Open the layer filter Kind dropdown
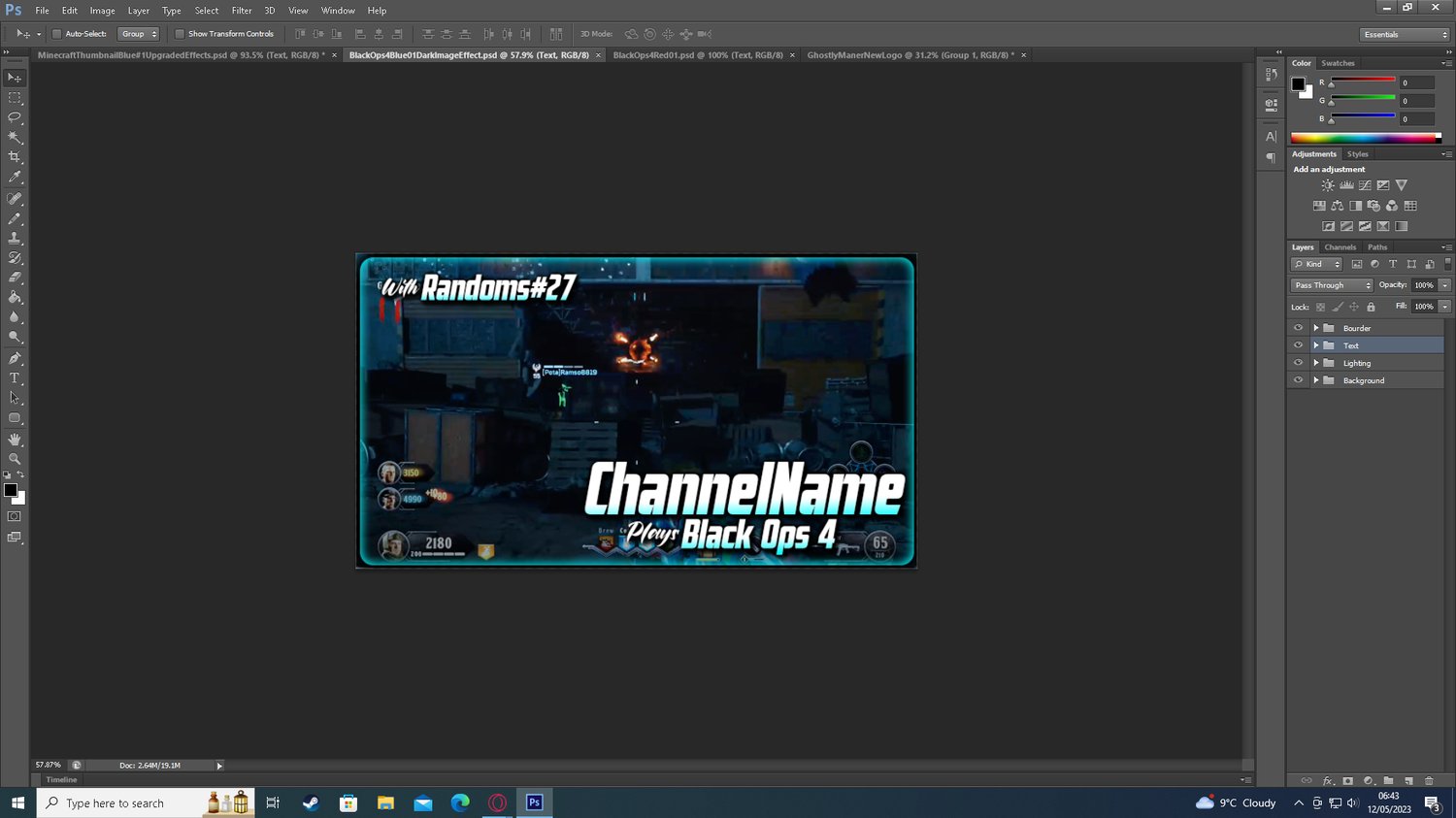The image size is (1456, 818). 1316,264
